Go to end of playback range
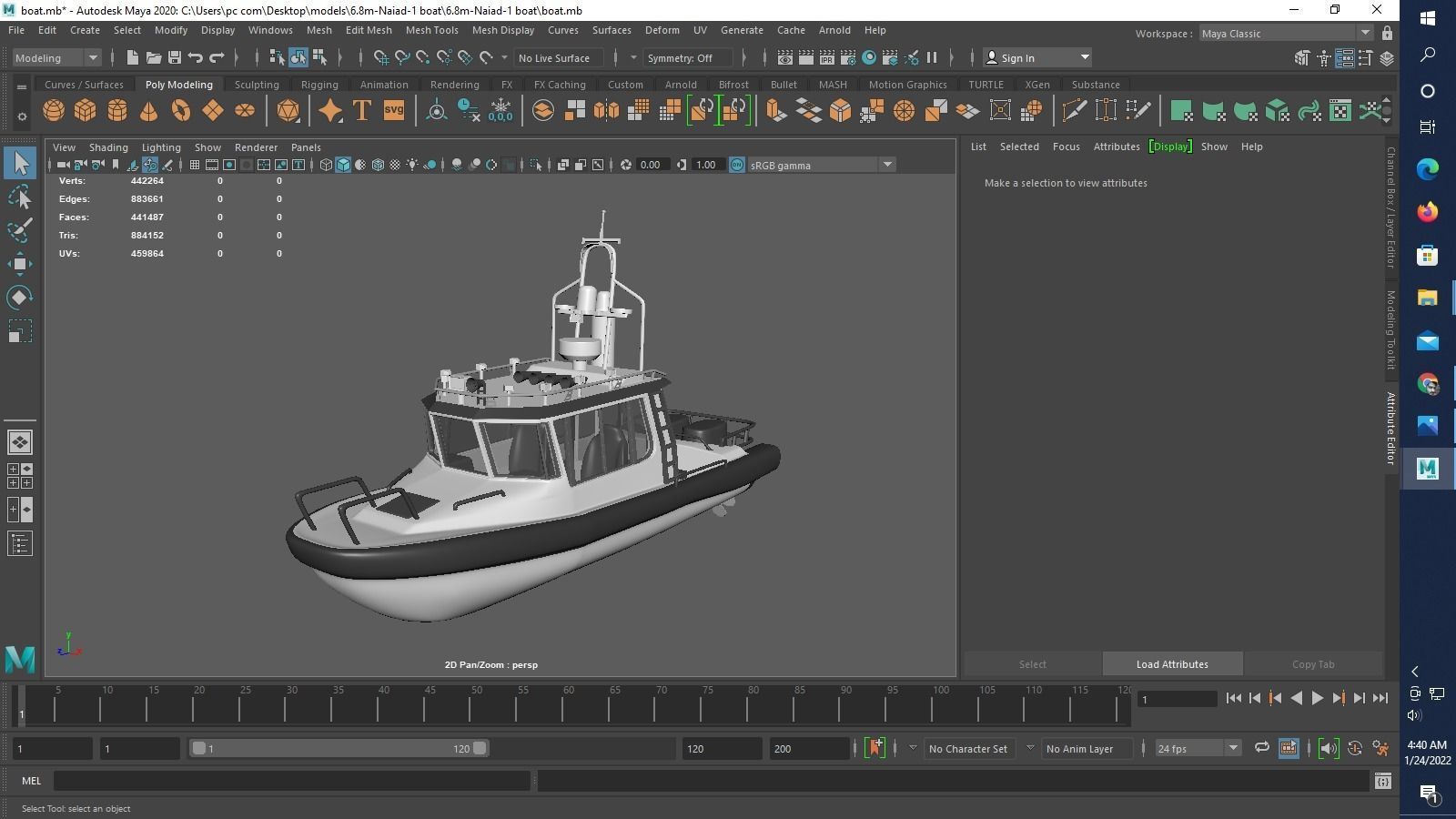The width and height of the screenshot is (1456, 819). 1380,698
